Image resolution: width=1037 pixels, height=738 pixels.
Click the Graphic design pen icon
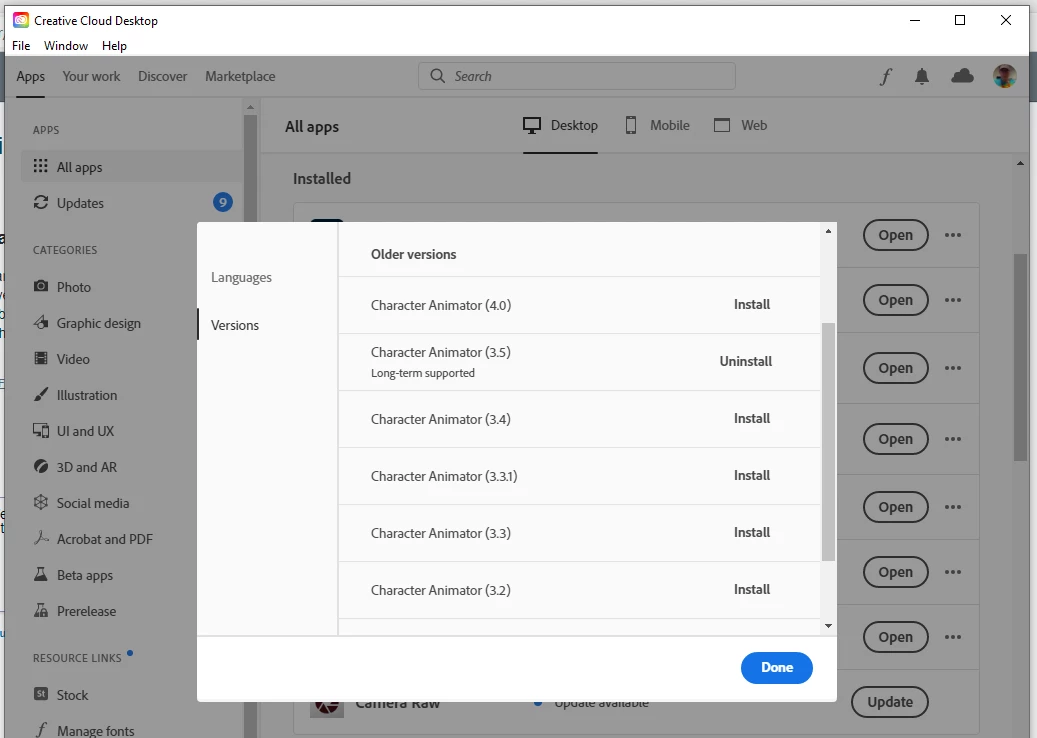[41, 323]
